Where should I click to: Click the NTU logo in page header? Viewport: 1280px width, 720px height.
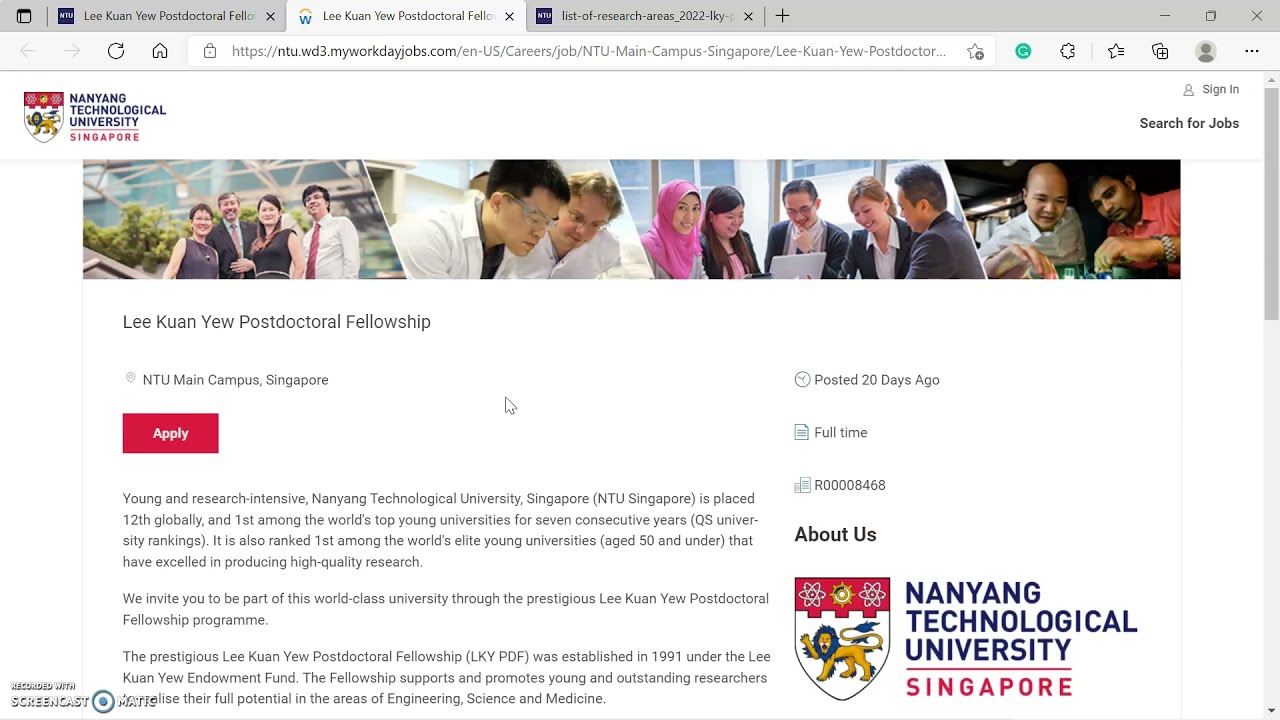point(95,117)
